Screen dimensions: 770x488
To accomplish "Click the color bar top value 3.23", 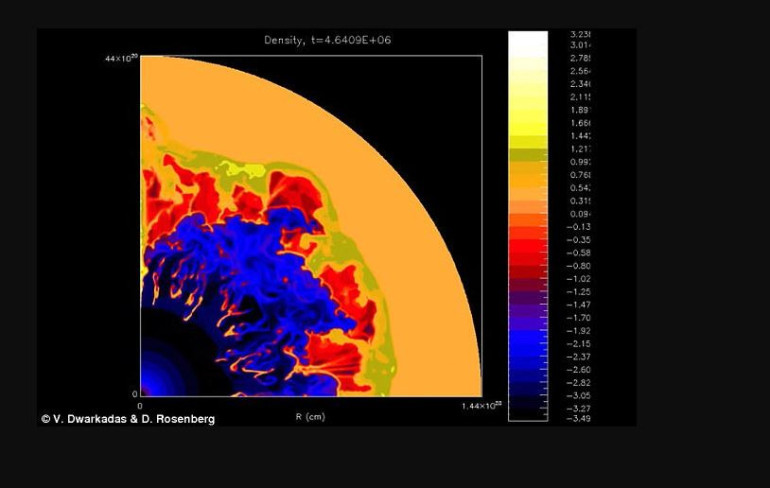I will pos(580,34).
